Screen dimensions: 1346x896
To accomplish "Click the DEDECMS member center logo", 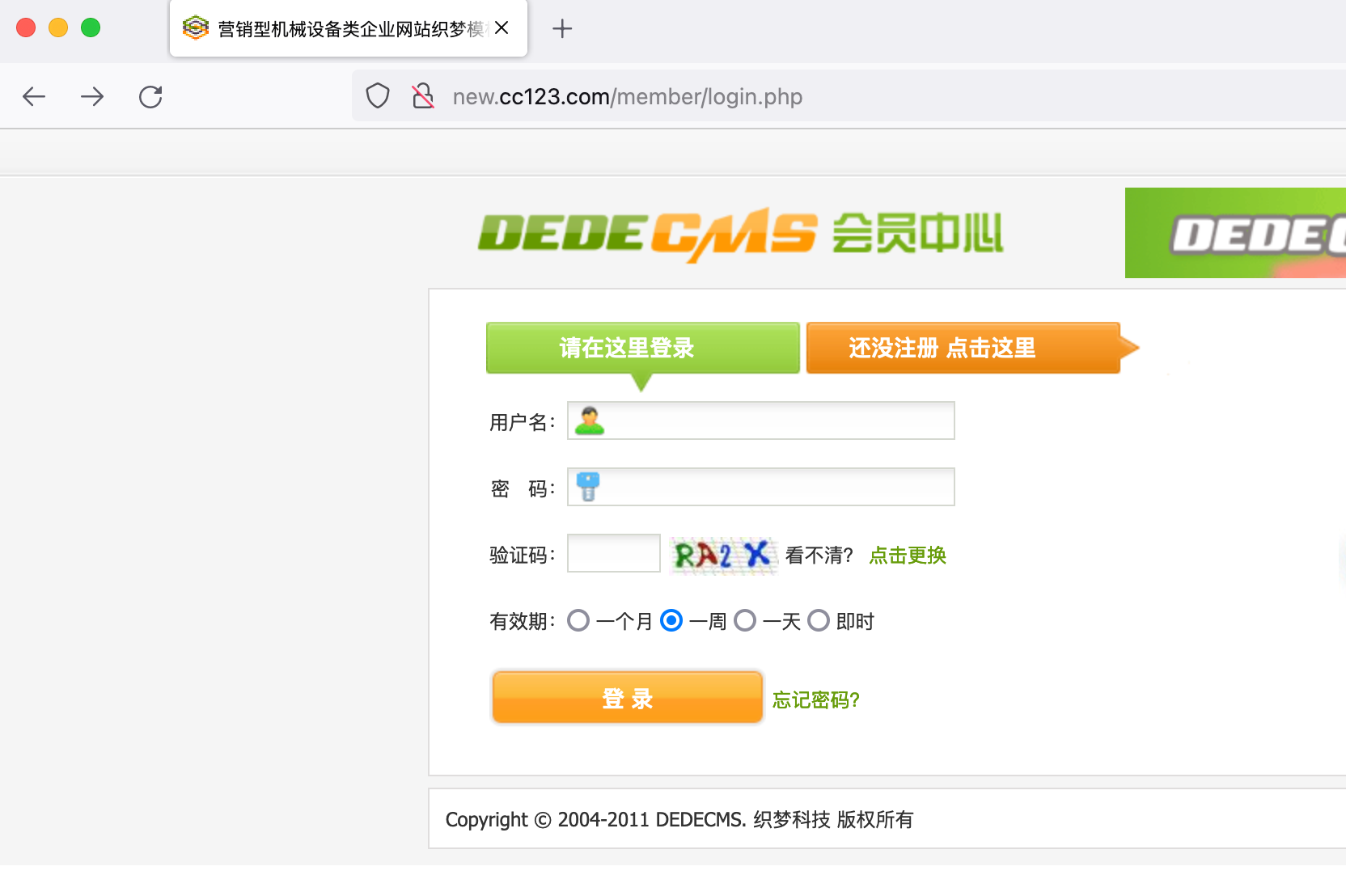I will pyautogui.click(x=740, y=235).
